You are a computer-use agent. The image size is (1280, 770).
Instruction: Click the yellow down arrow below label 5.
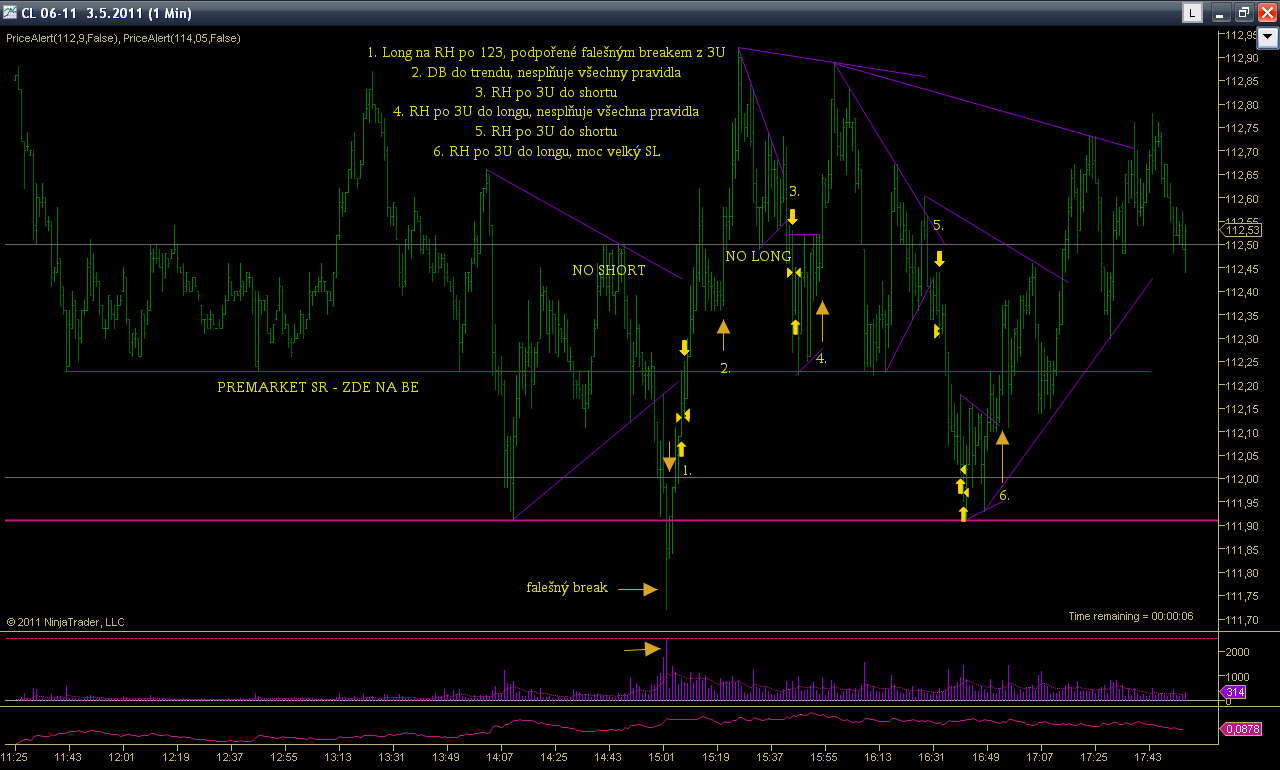click(x=939, y=259)
